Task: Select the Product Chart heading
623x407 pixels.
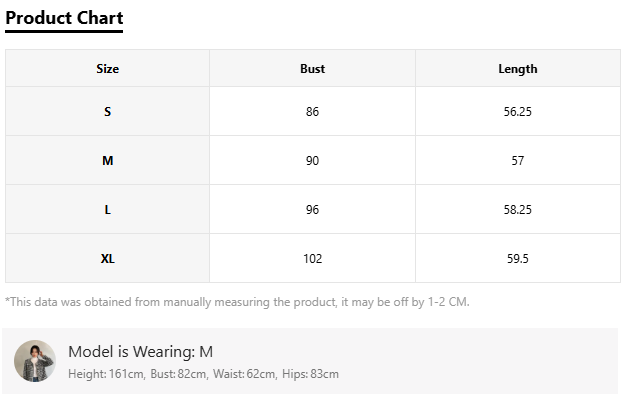Action: coord(64,18)
